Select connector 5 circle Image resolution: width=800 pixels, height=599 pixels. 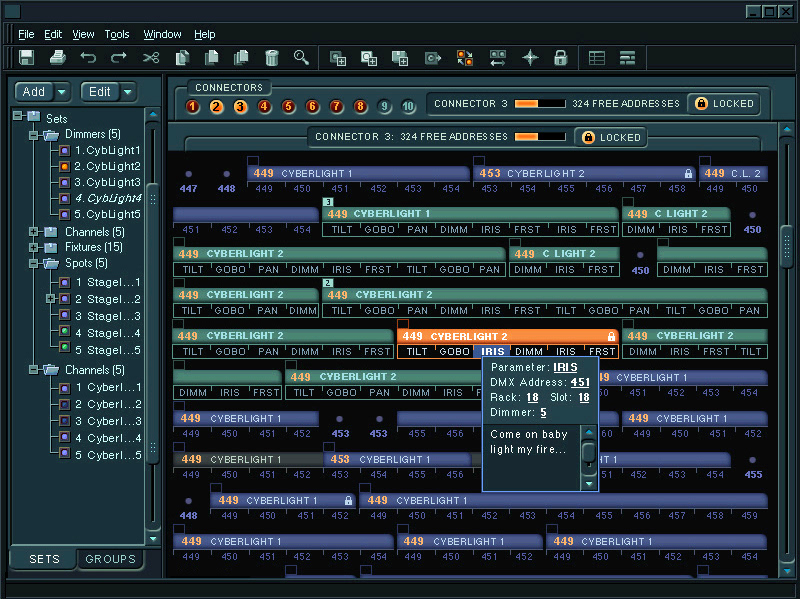(x=288, y=107)
